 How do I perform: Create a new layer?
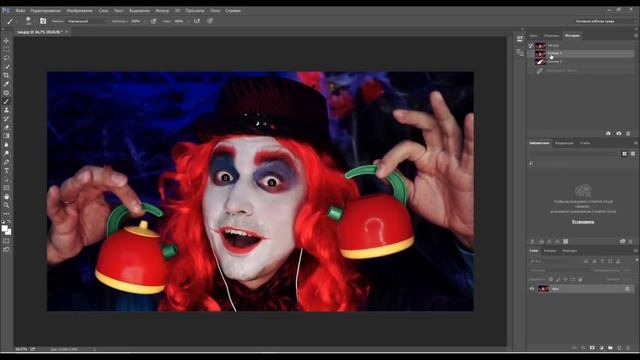click(619, 348)
